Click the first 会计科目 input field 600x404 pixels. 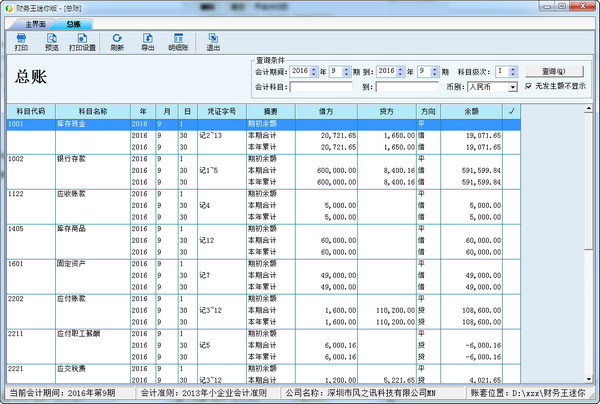(323, 88)
